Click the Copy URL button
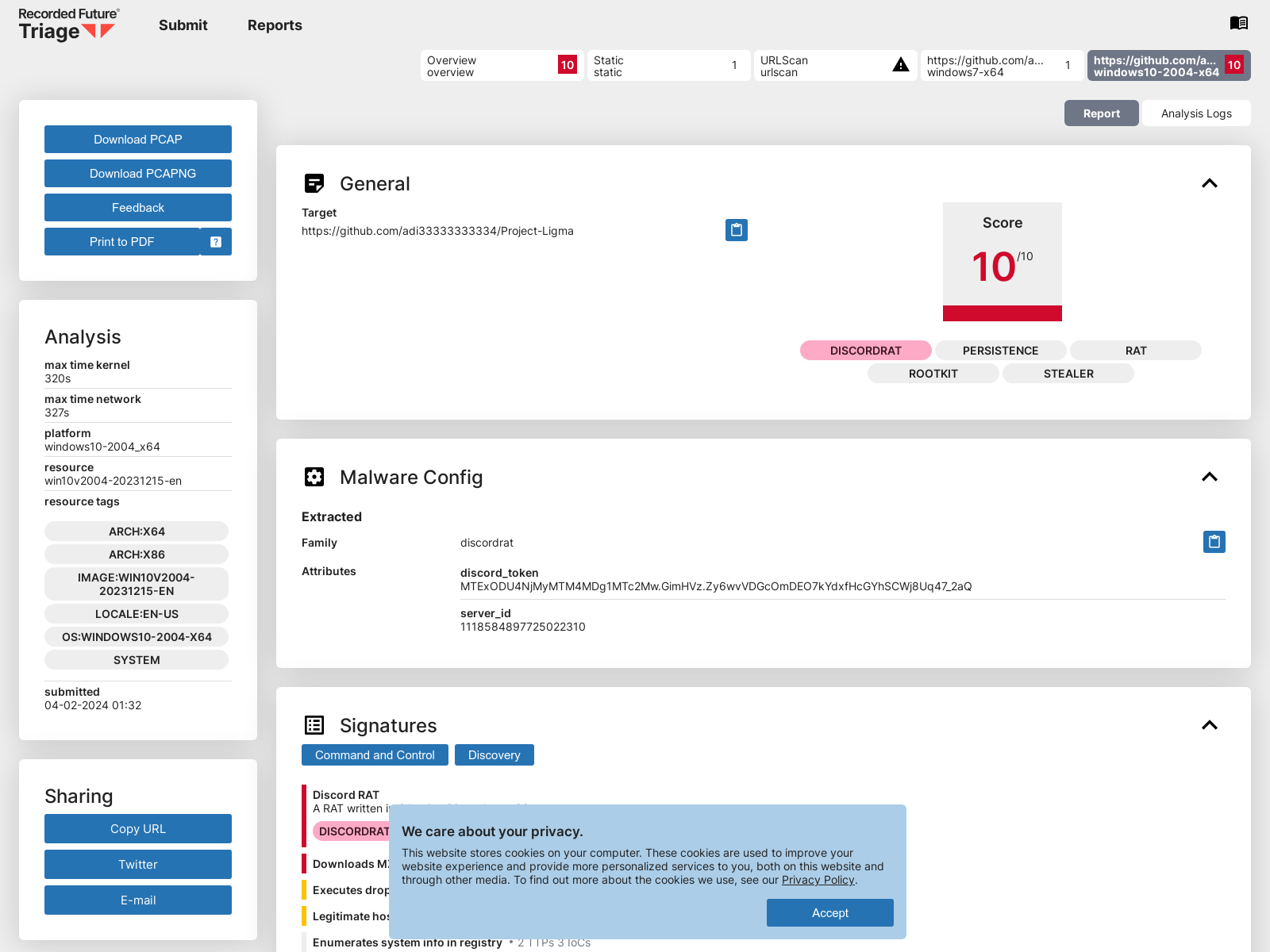 pos(138,829)
